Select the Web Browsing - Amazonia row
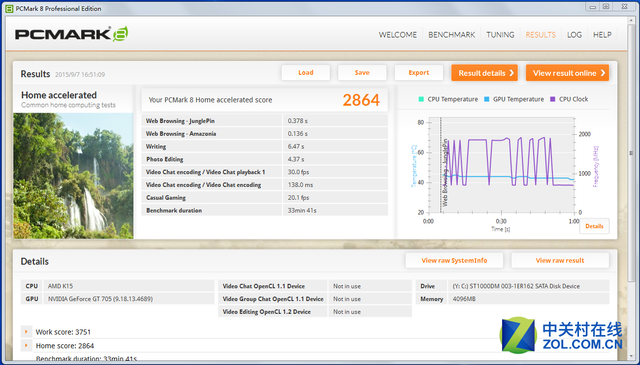The image size is (640, 365). [264, 134]
